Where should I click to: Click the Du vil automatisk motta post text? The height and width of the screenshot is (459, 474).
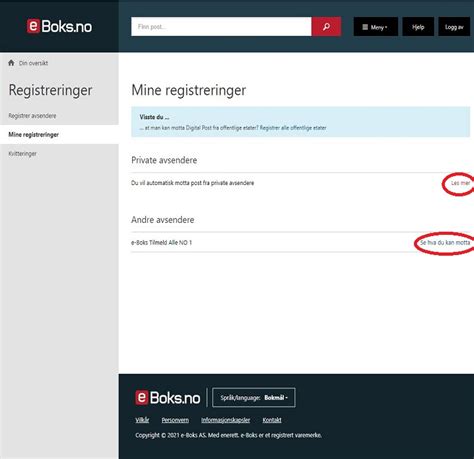pyautogui.click(x=192, y=183)
